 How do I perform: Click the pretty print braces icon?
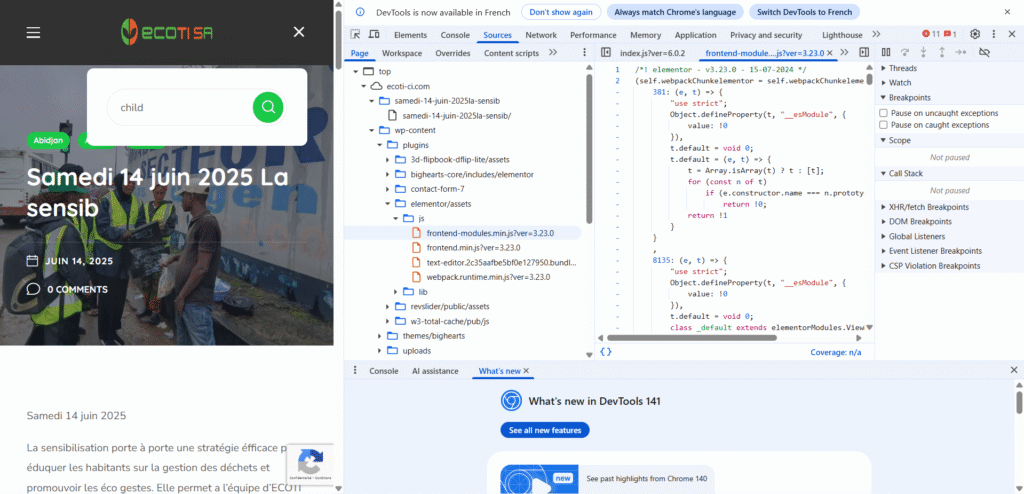coord(606,352)
